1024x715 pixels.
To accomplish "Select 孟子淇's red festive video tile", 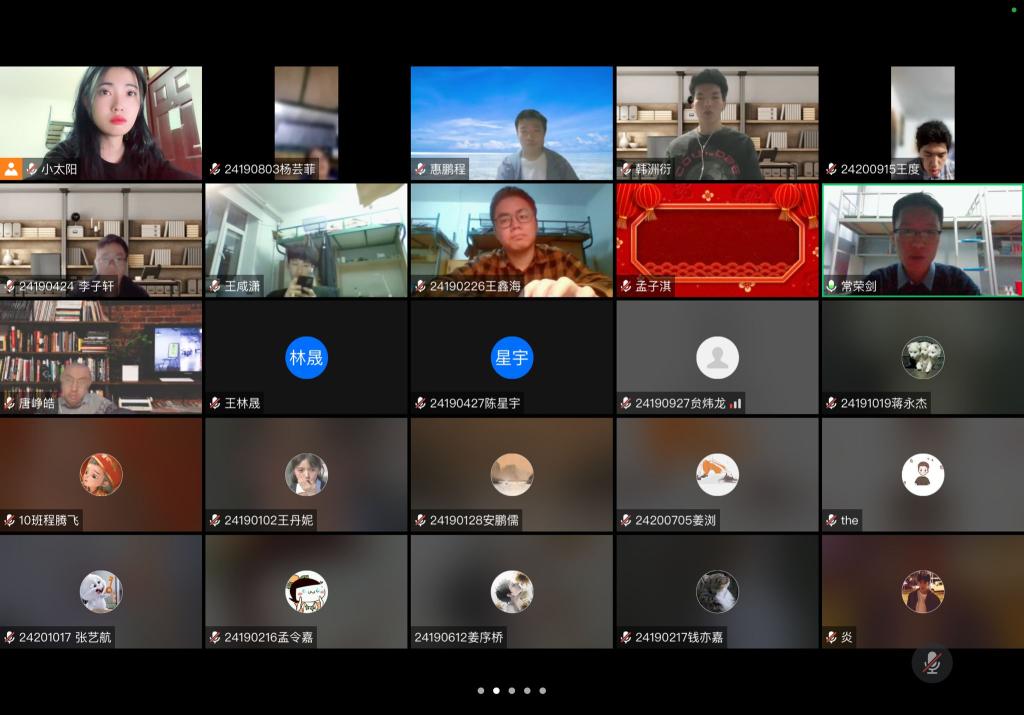I will pos(717,232).
